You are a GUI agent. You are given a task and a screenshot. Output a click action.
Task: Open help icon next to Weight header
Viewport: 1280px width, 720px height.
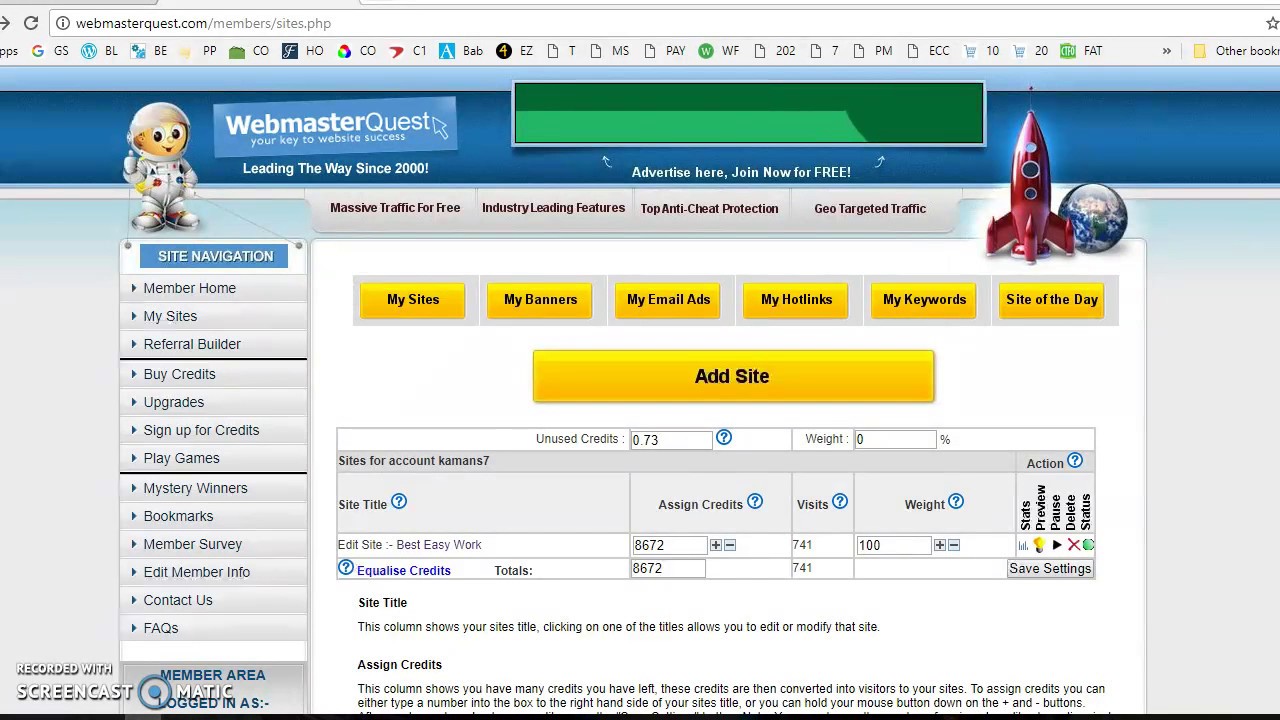coord(956,502)
